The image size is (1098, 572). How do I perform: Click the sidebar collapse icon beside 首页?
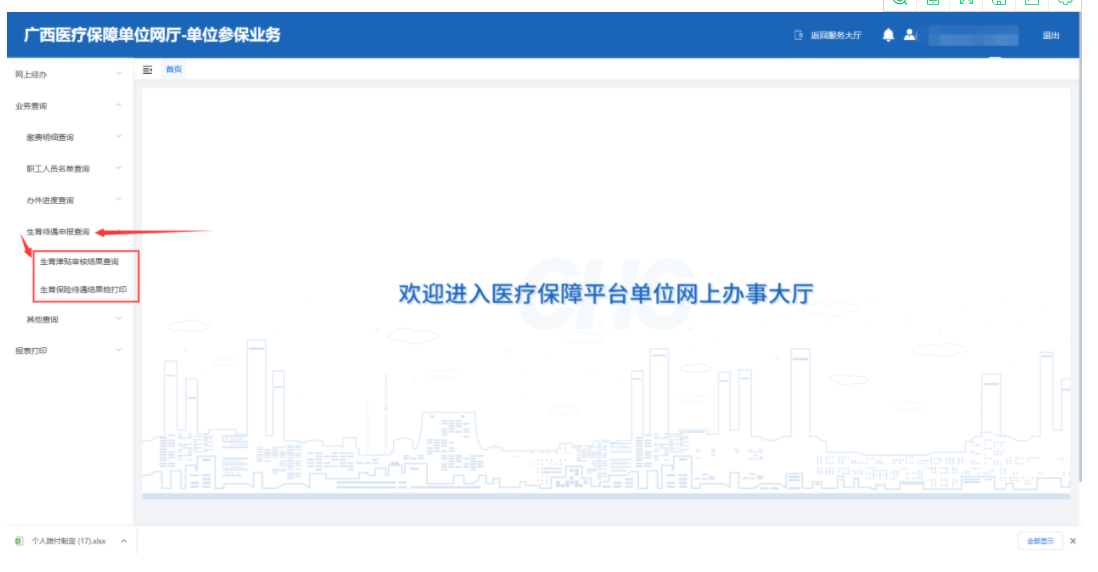click(x=147, y=70)
